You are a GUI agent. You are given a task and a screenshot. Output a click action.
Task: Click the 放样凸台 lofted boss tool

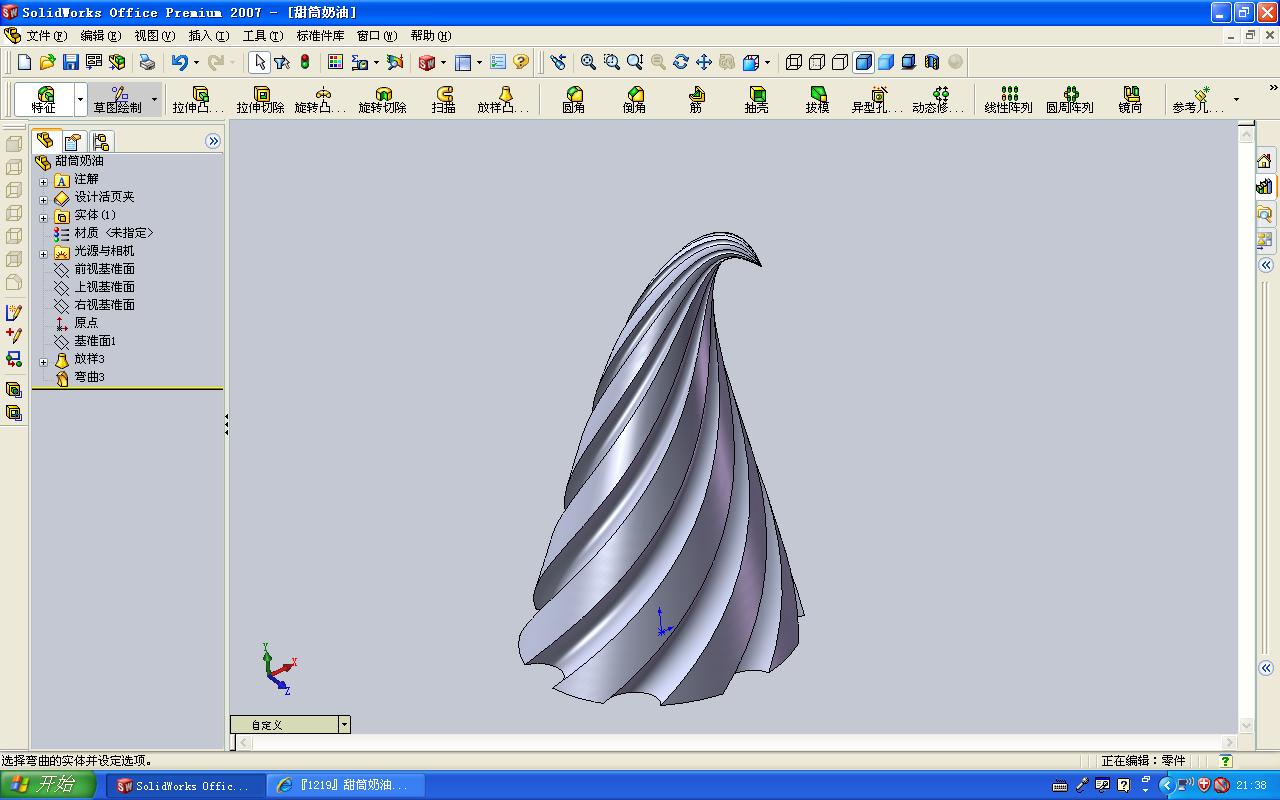pyautogui.click(x=503, y=100)
